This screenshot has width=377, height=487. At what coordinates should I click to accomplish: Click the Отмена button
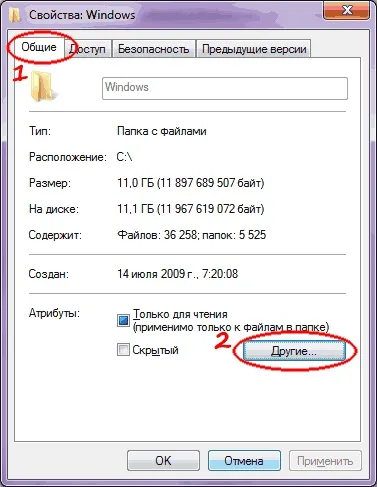point(244,461)
